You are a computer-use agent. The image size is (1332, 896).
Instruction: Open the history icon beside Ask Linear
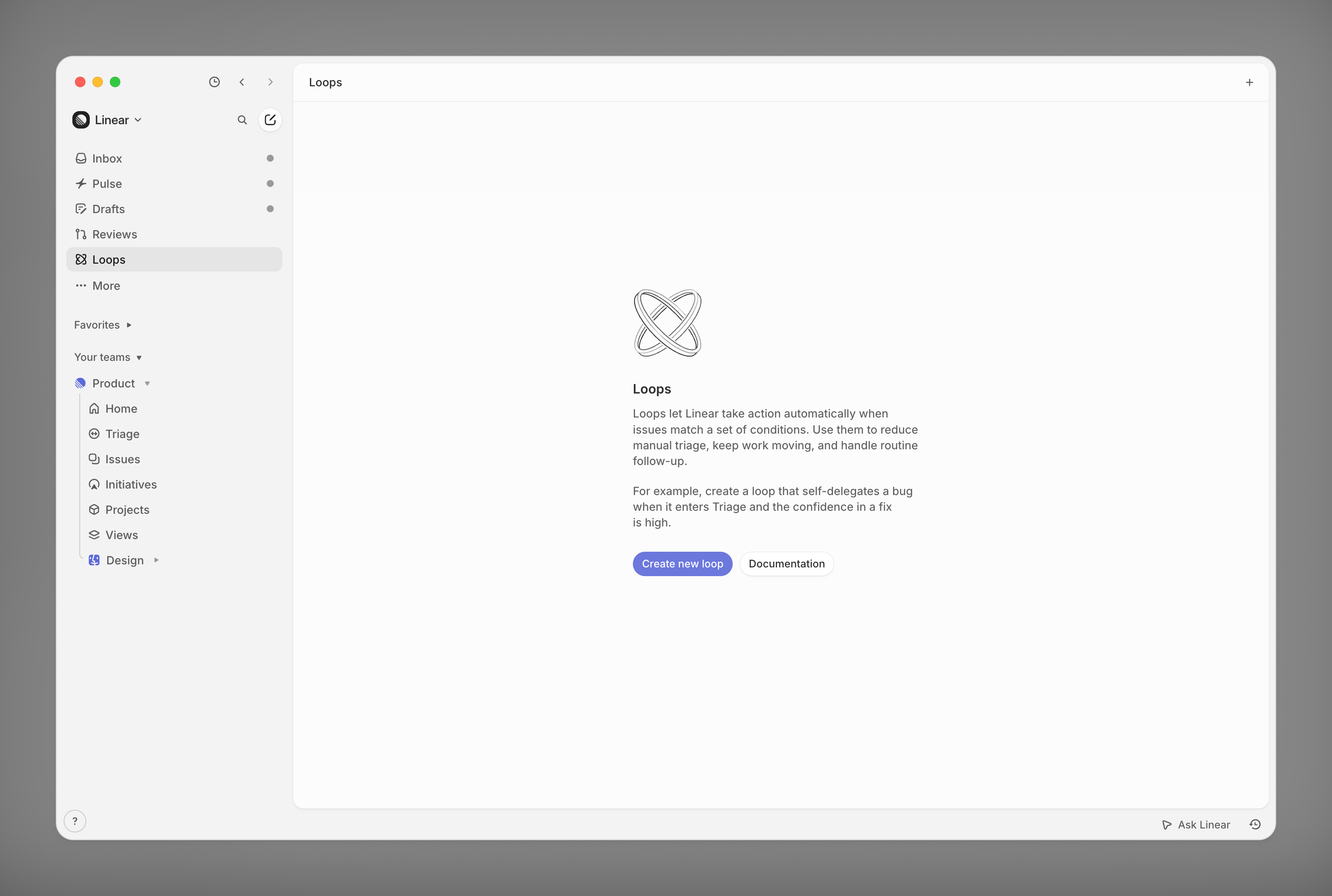pyautogui.click(x=1255, y=825)
